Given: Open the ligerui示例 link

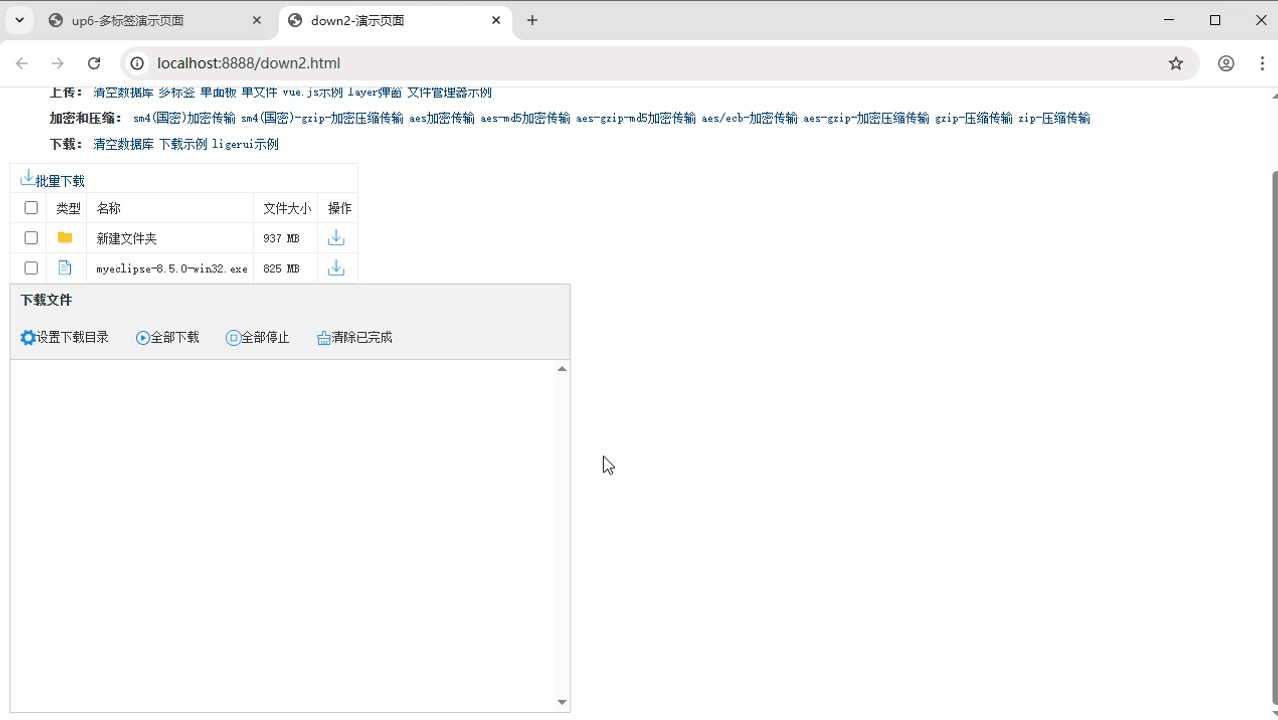Looking at the screenshot, I should (x=245, y=144).
